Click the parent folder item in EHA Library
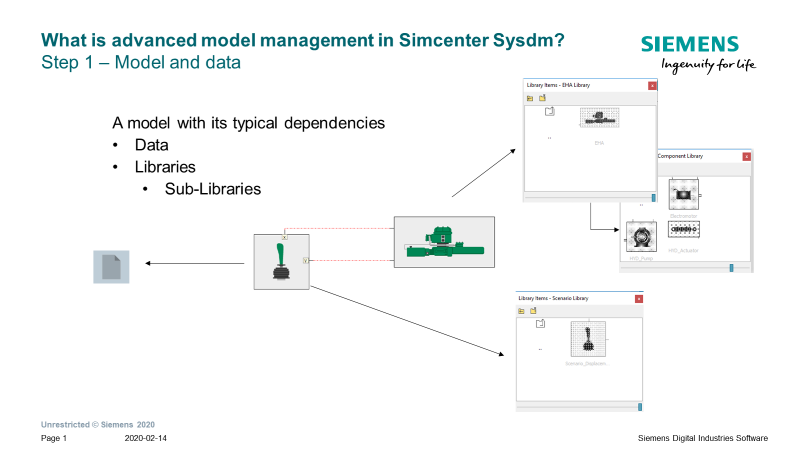Screen dimensions: 800x450 (x=549, y=111)
